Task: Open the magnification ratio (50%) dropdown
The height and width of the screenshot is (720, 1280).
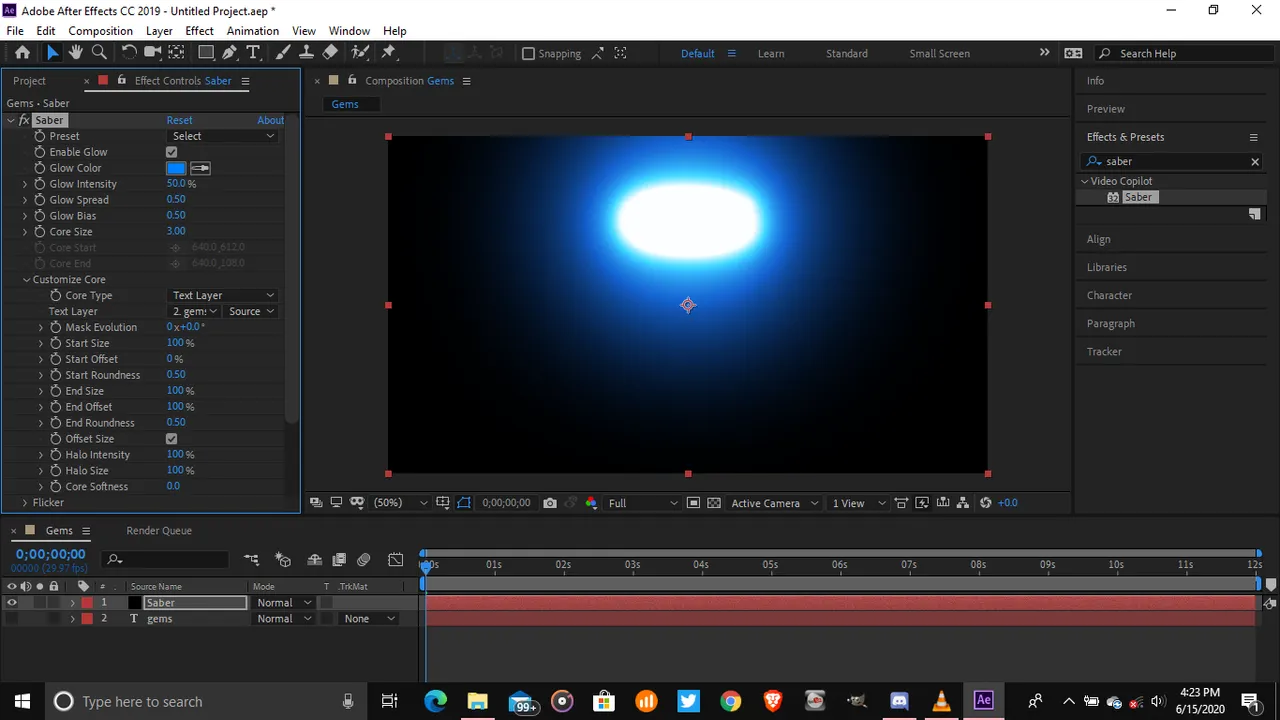Action: 400,503
